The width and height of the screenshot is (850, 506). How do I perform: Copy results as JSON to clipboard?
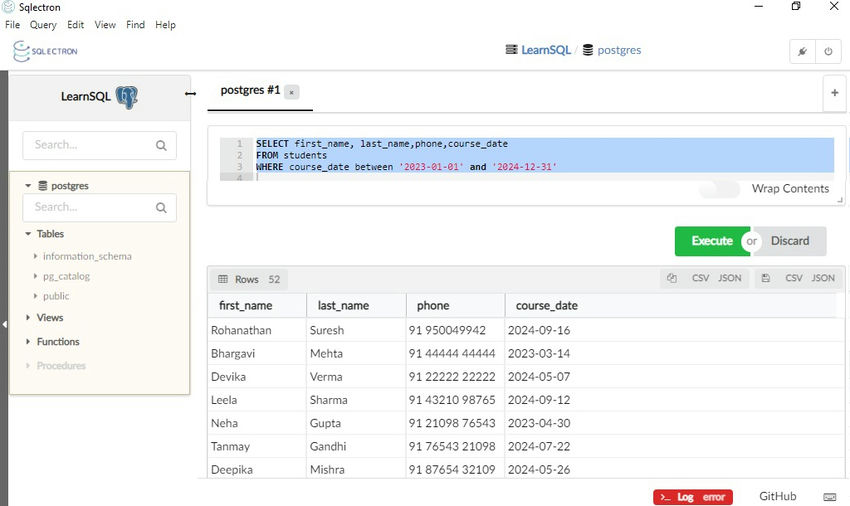coord(730,278)
